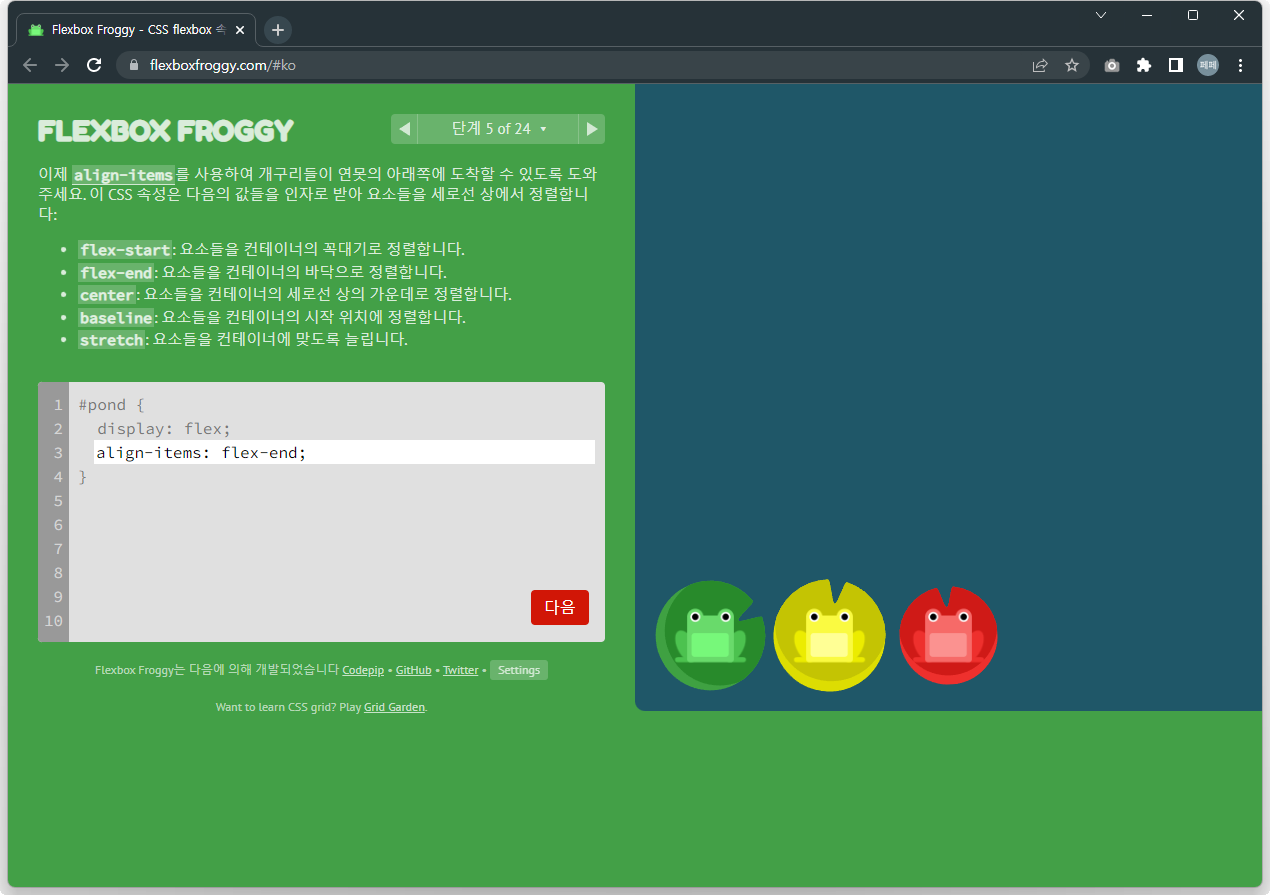Go forward in browser
This screenshot has width=1270, height=895.
(62, 65)
